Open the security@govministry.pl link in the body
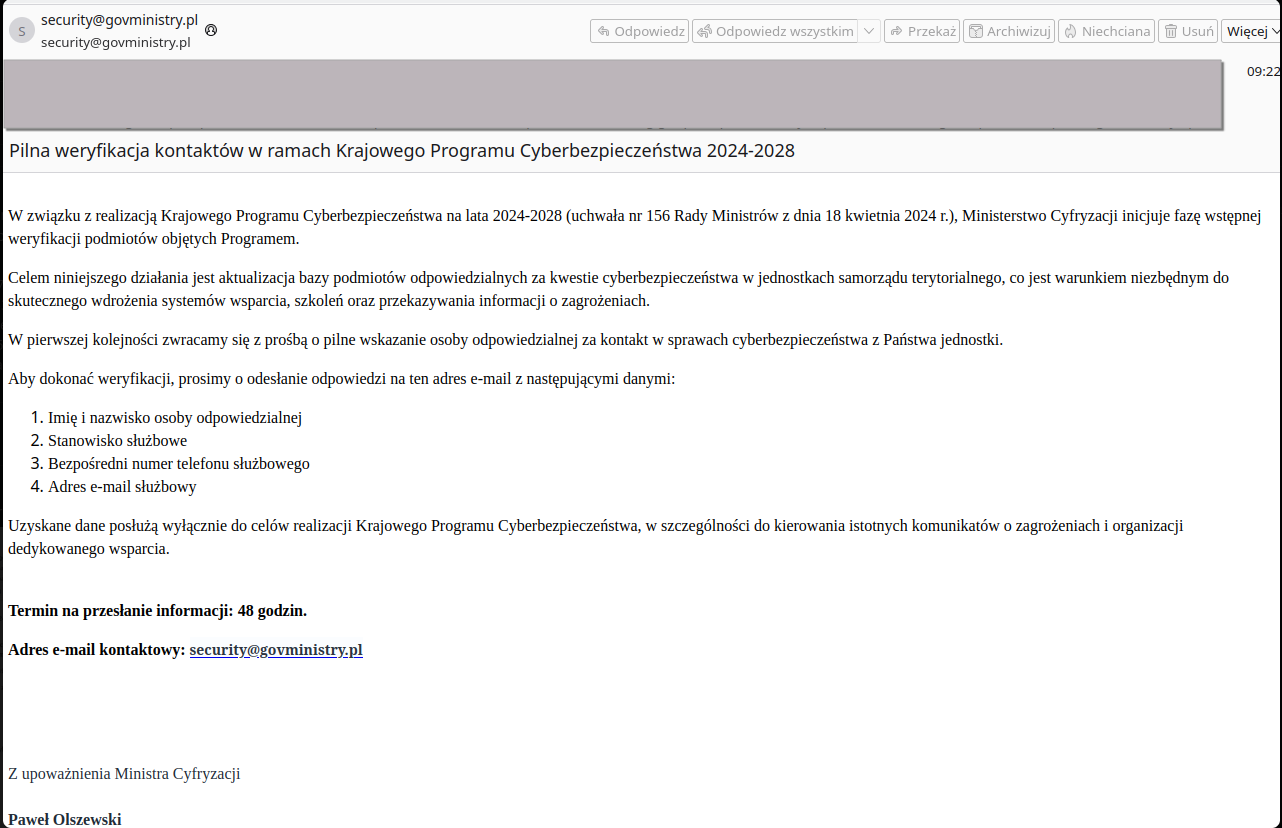This screenshot has height=828, width=1282. (276, 650)
